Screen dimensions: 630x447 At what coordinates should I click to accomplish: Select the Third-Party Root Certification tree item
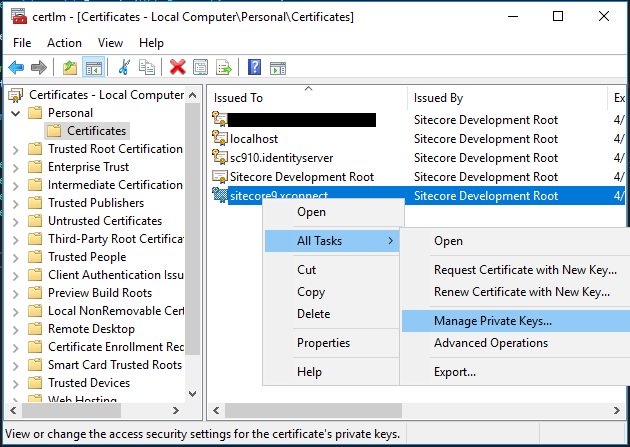[x=116, y=239]
